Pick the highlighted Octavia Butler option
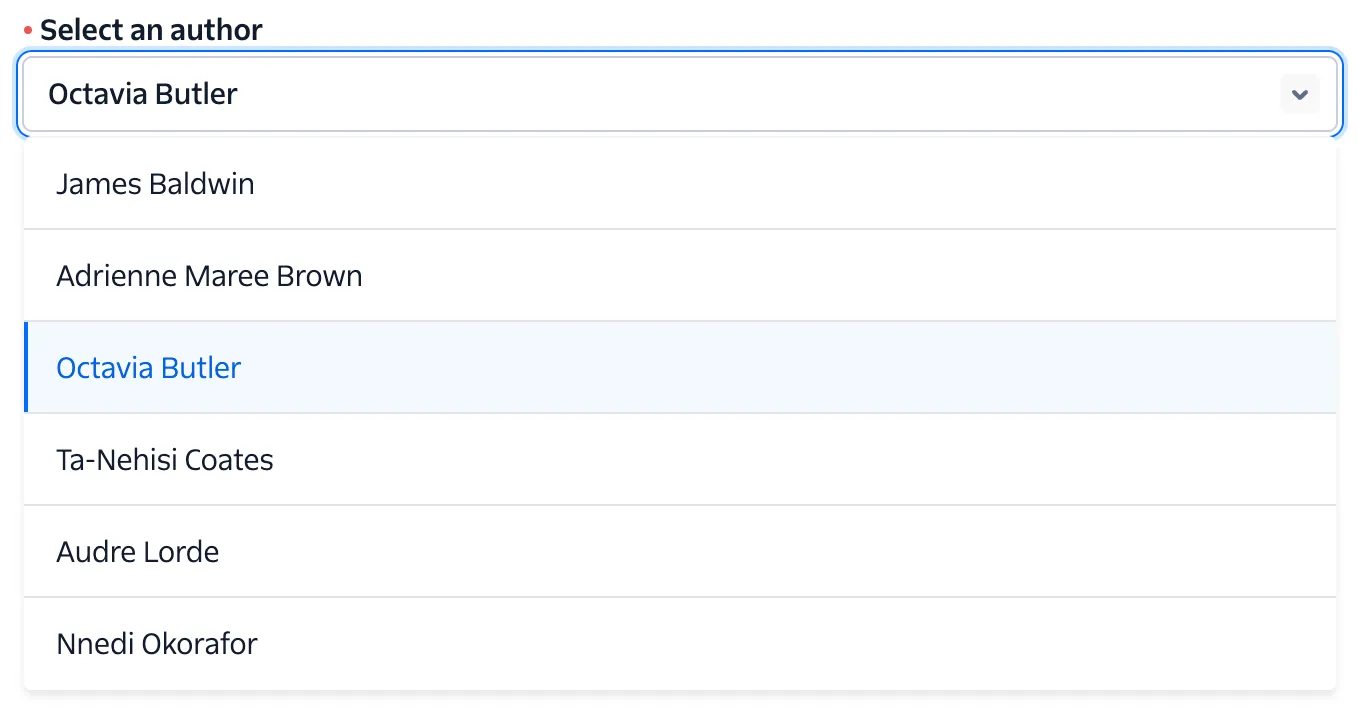Screen dimensions: 1358x714 (x=149, y=368)
